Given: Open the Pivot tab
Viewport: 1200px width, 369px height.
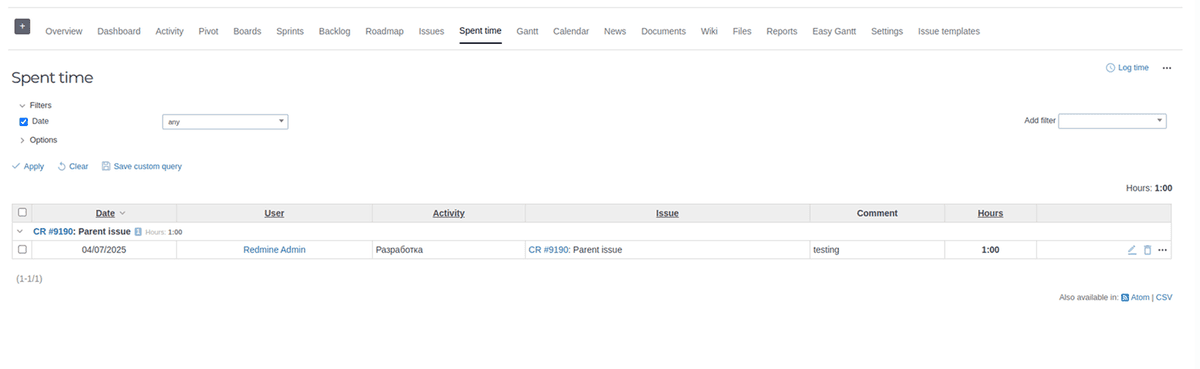Looking at the screenshot, I should (x=209, y=31).
